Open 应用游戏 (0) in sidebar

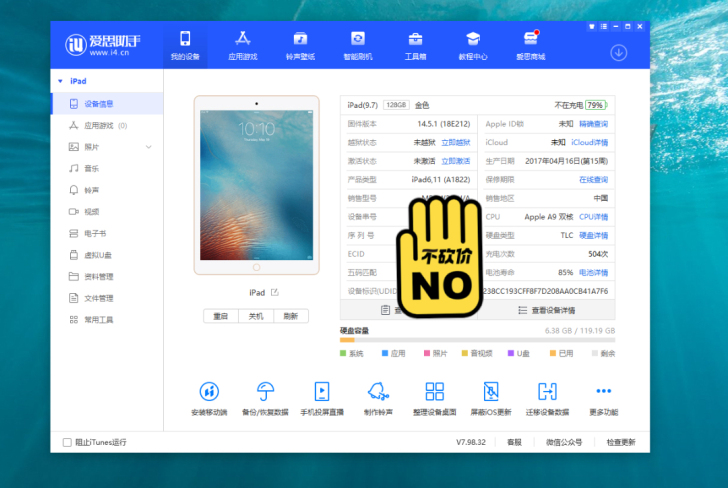[x=107, y=125]
